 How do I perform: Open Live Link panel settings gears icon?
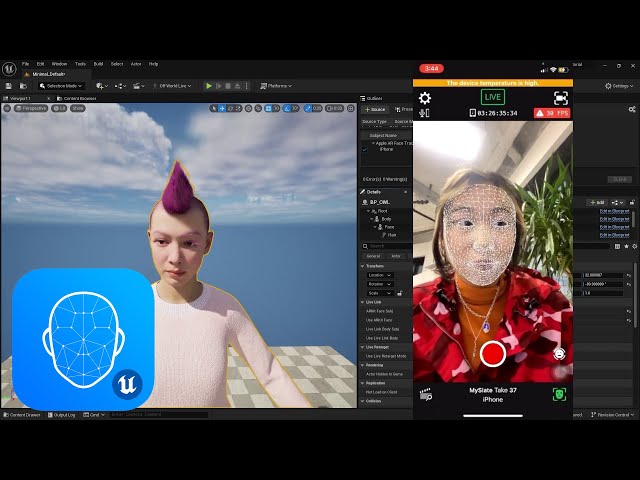point(632,109)
